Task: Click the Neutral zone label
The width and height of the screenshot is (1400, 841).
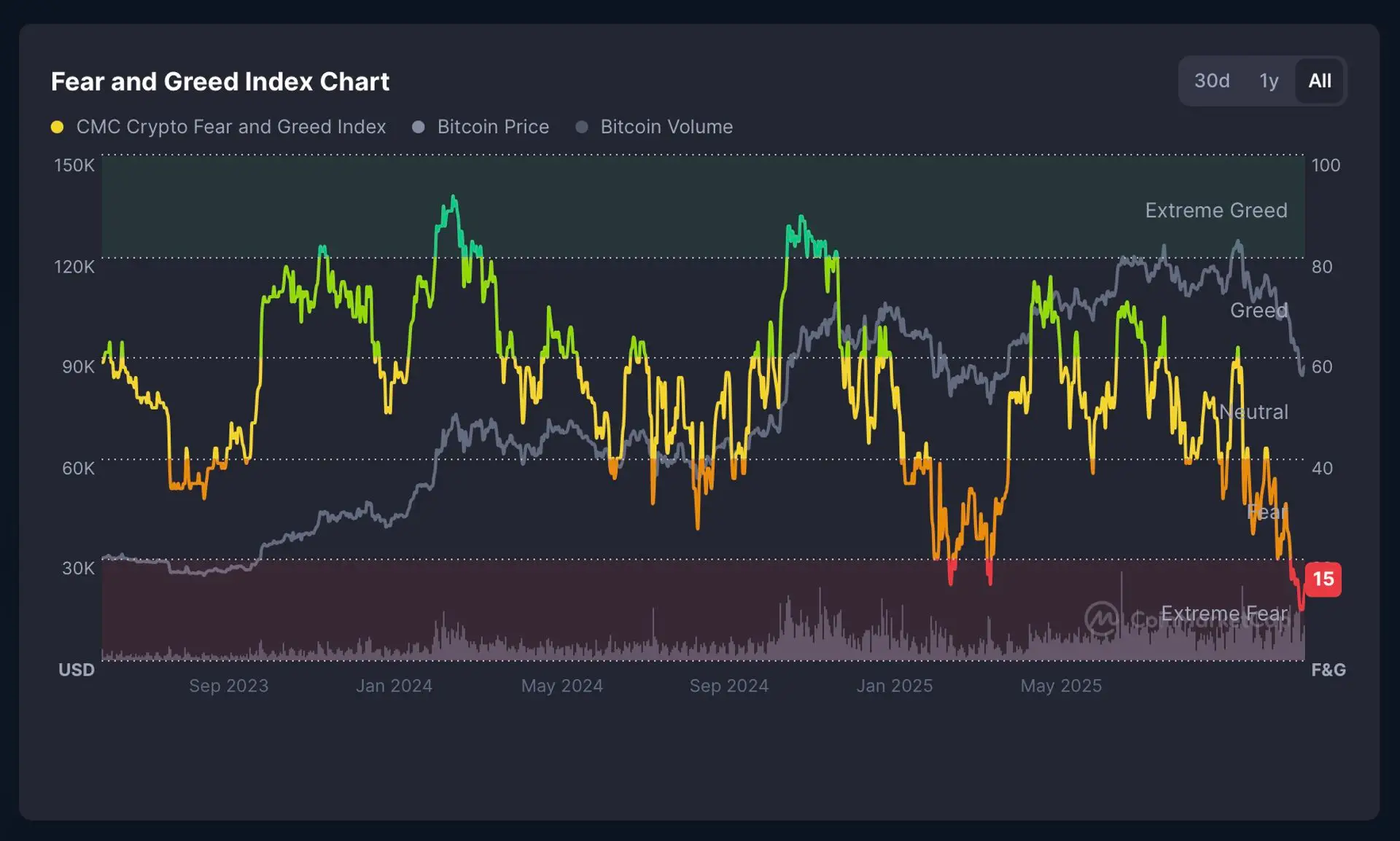Action: point(1254,412)
